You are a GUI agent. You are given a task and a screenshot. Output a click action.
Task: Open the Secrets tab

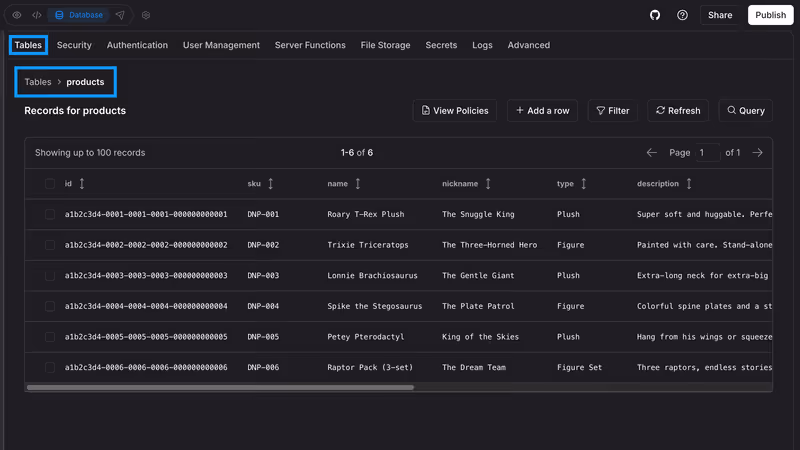click(441, 45)
